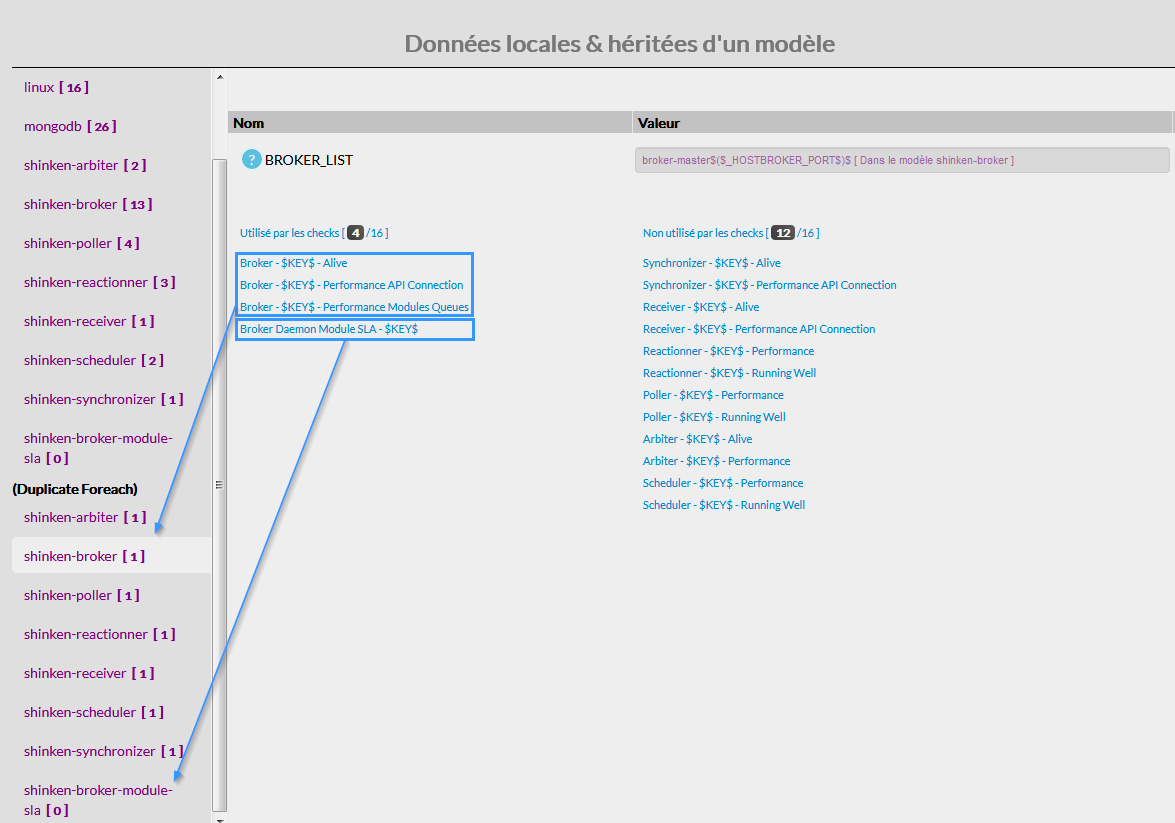Click the BROKER_LIST value field
1175x823 pixels.
coord(901,160)
